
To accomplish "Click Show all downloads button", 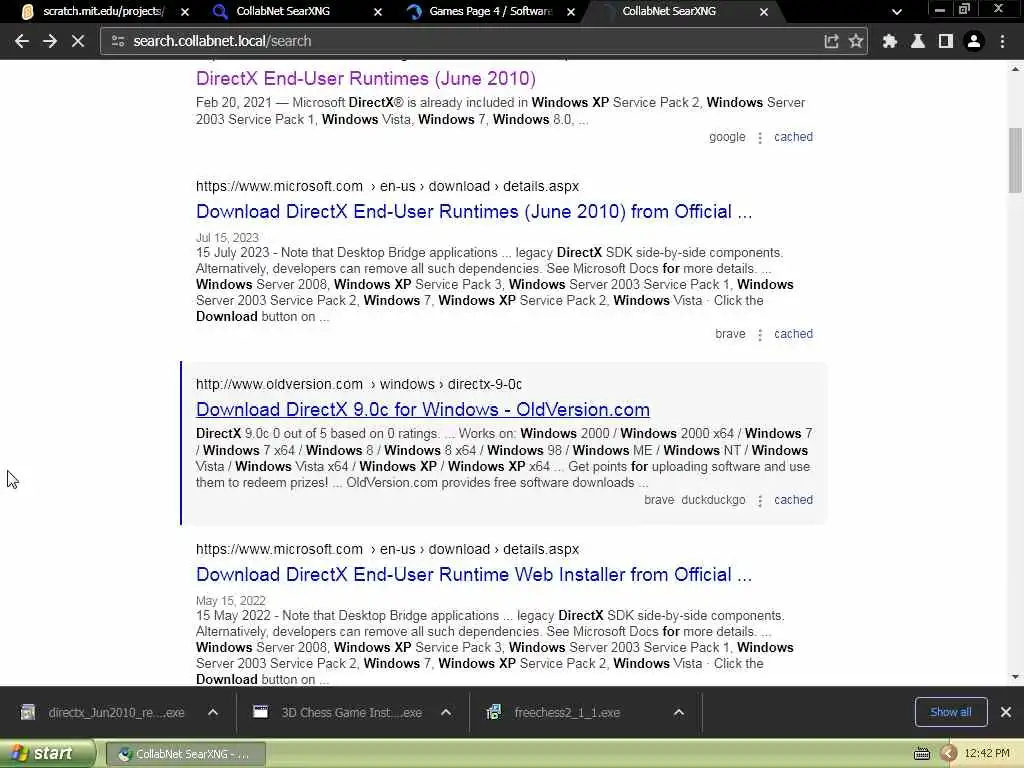I will pyautogui.click(x=951, y=712).
